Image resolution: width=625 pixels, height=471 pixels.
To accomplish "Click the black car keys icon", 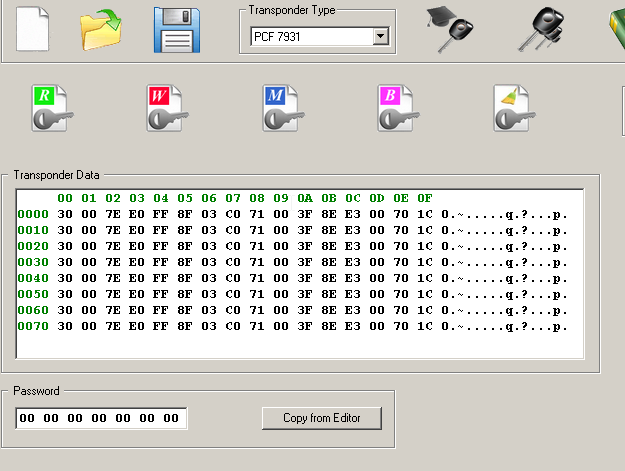I will click(541, 29).
